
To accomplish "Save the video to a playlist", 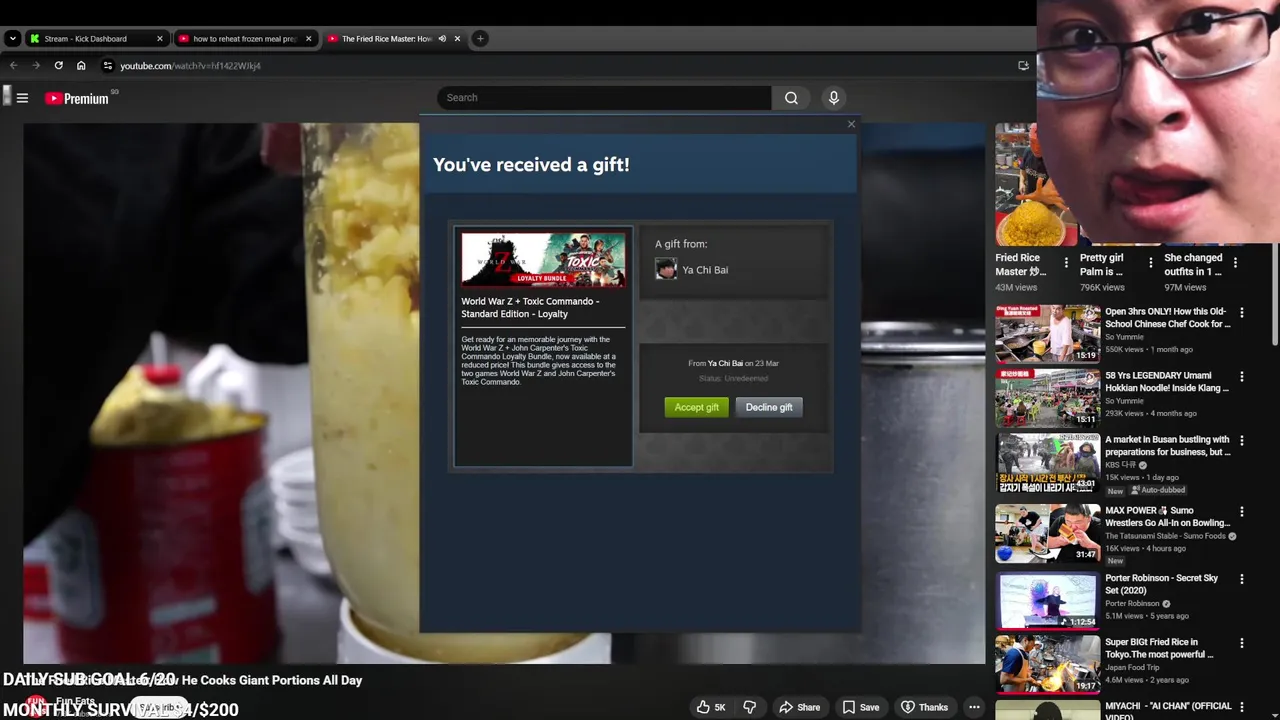I will [860, 707].
